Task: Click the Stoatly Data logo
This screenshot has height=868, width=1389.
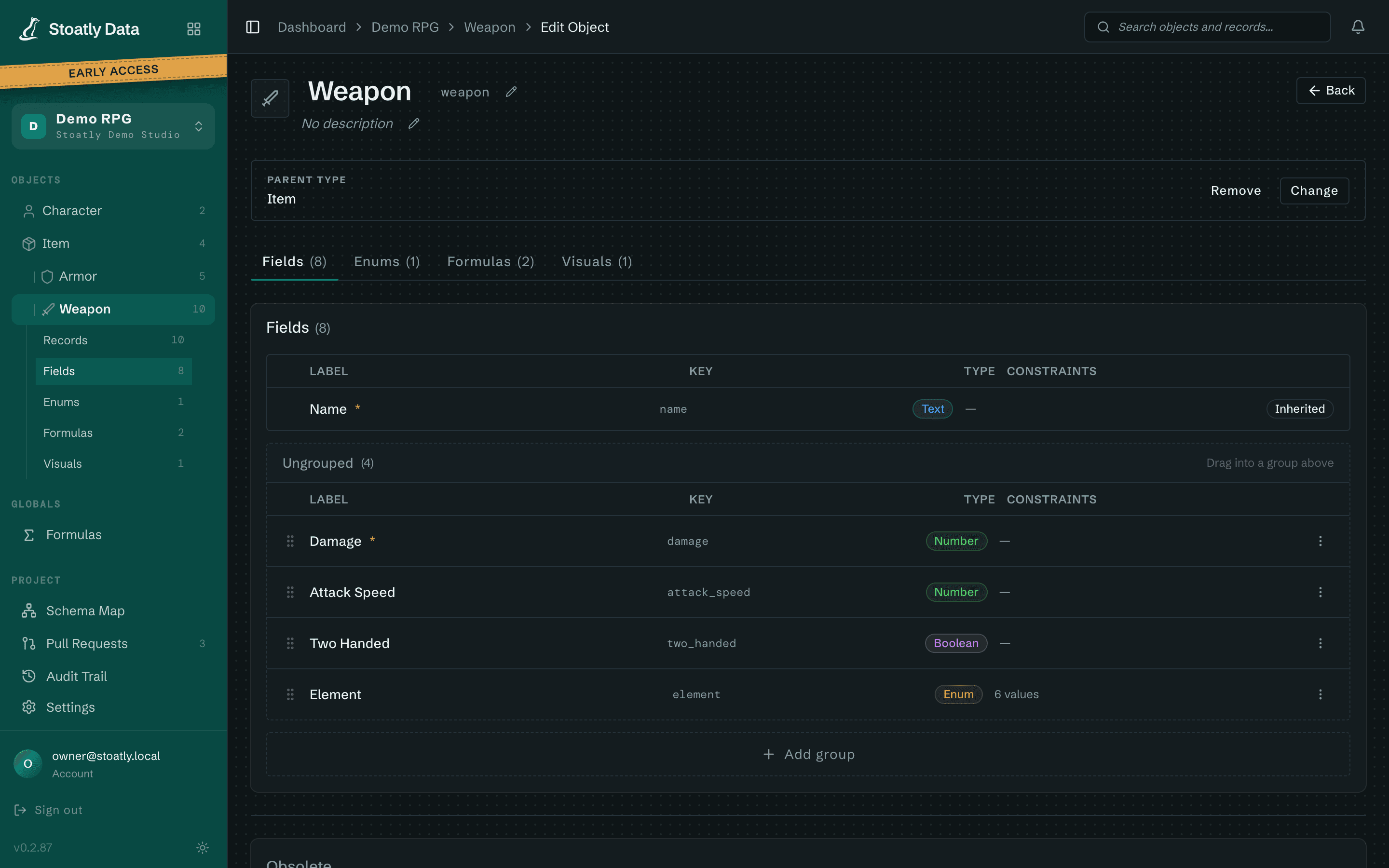Action: [79, 29]
